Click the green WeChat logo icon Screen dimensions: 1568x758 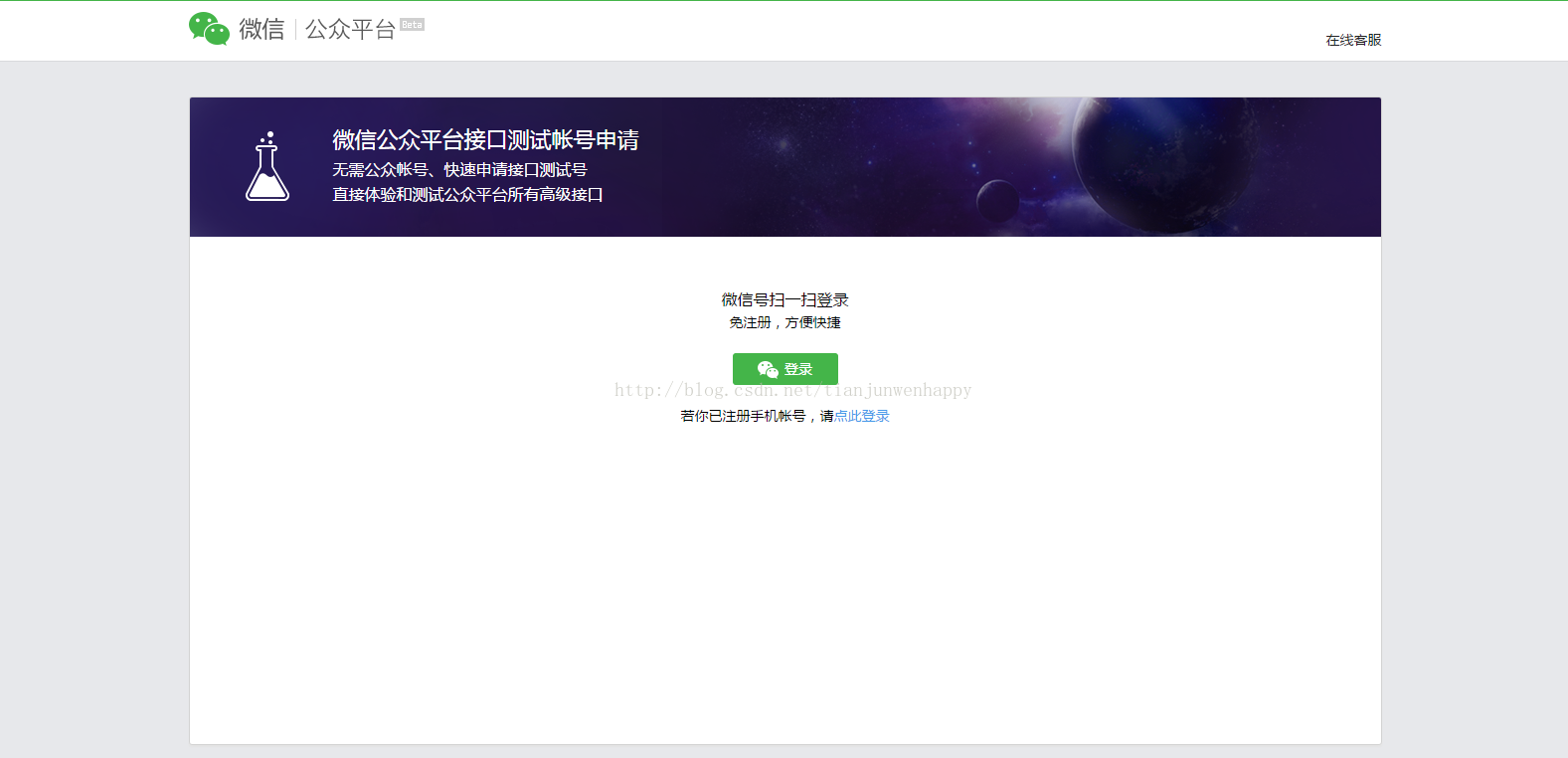click(209, 29)
